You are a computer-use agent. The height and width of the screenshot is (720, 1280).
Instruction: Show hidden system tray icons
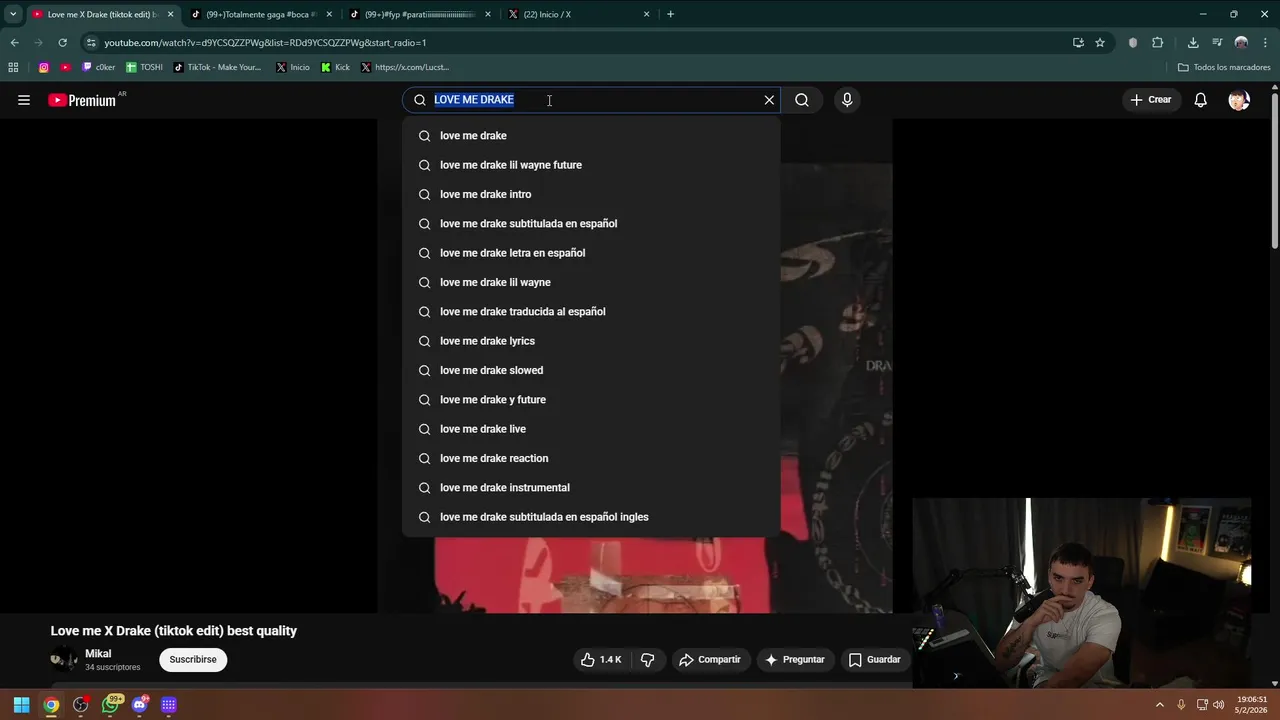coord(1160,705)
